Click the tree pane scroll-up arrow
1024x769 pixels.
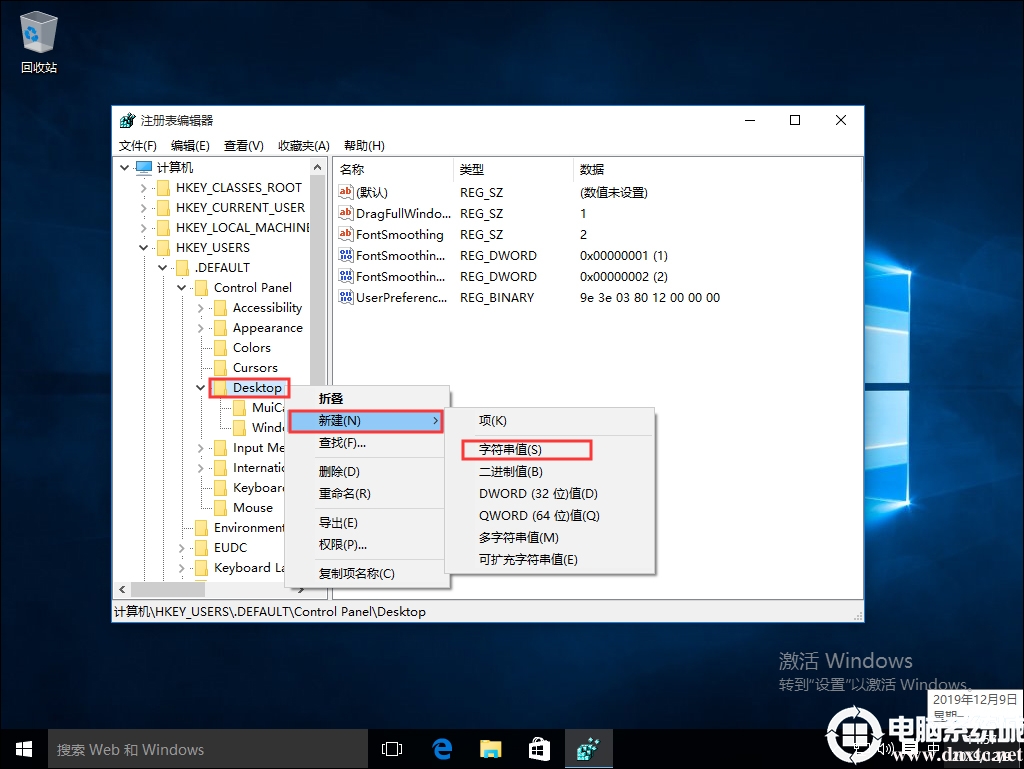point(317,168)
